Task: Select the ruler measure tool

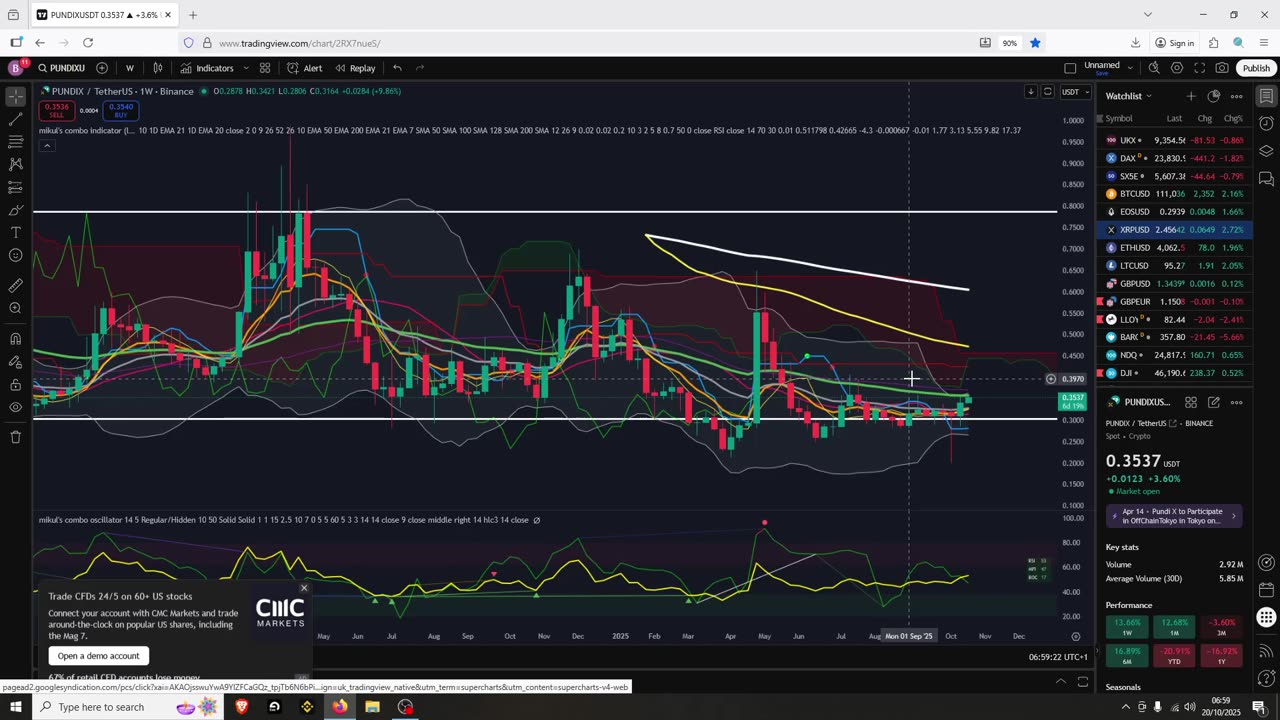Action: (15, 286)
